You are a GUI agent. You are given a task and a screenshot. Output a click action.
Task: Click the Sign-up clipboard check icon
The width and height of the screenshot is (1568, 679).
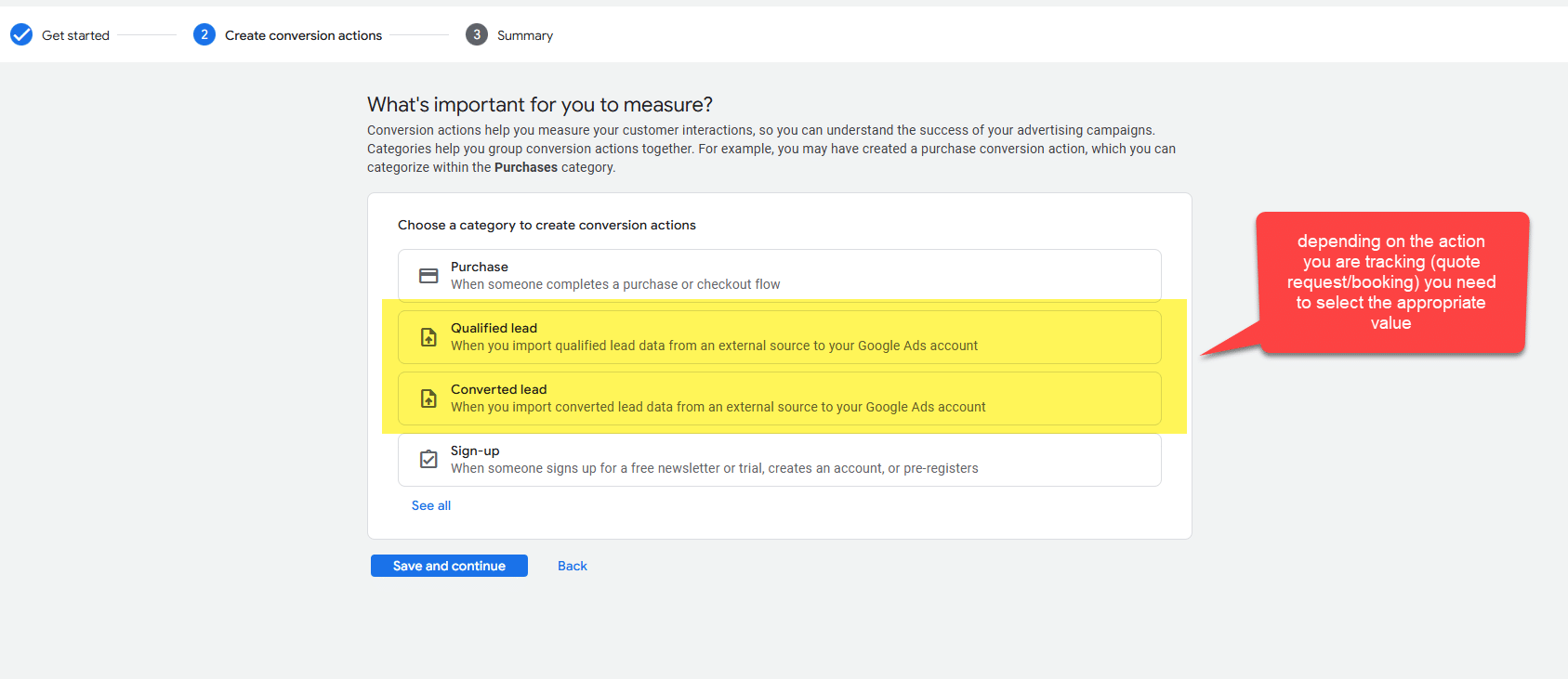coord(428,460)
